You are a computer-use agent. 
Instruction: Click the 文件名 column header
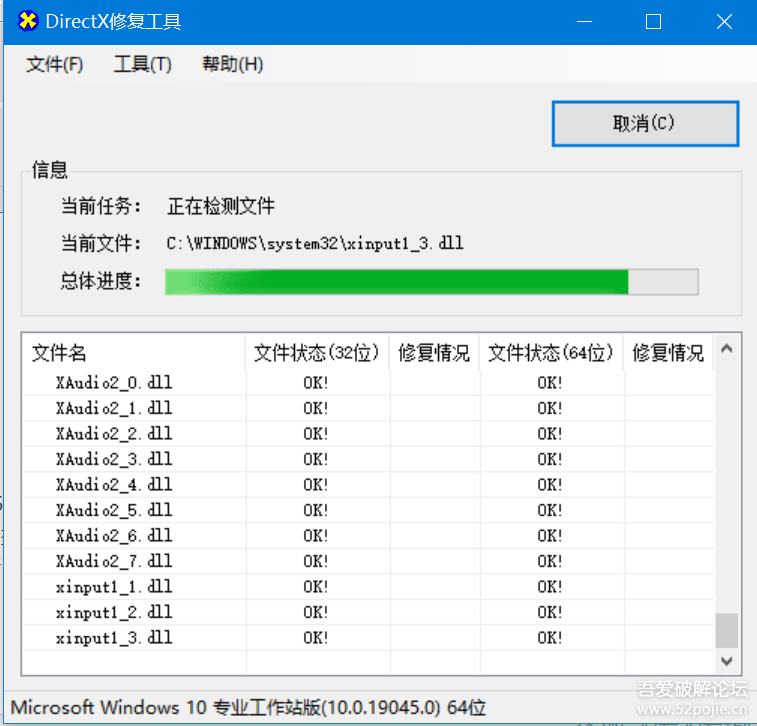click(134, 353)
